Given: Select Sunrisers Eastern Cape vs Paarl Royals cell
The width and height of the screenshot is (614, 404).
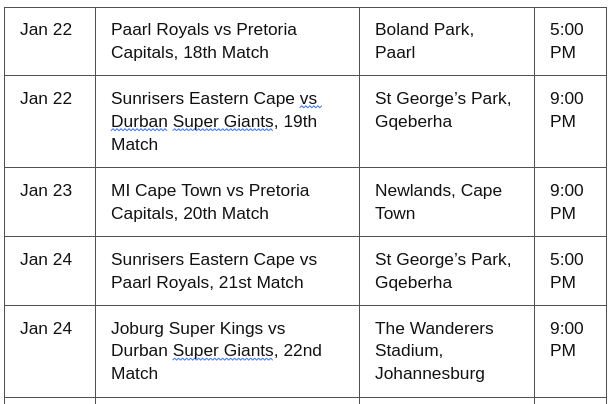Looking at the screenshot, I should (228, 271).
